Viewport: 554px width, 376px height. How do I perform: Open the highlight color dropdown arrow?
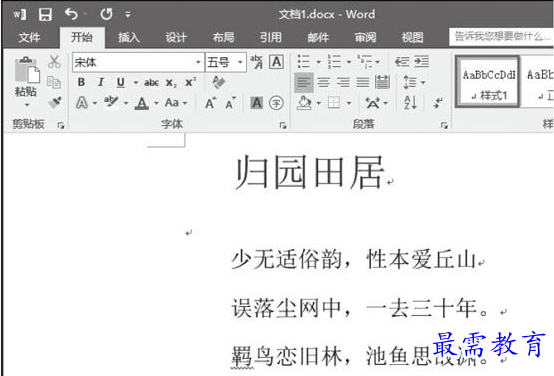pos(126,103)
